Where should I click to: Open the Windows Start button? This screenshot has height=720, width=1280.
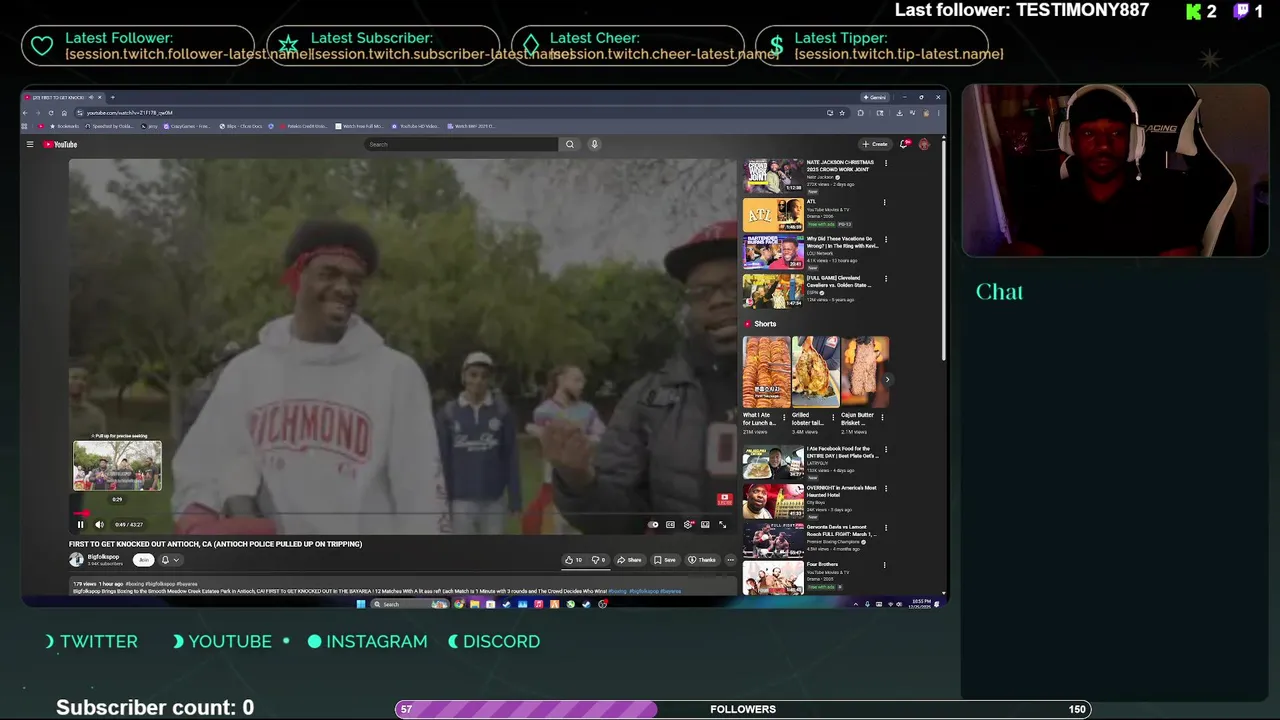pyautogui.click(x=361, y=604)
